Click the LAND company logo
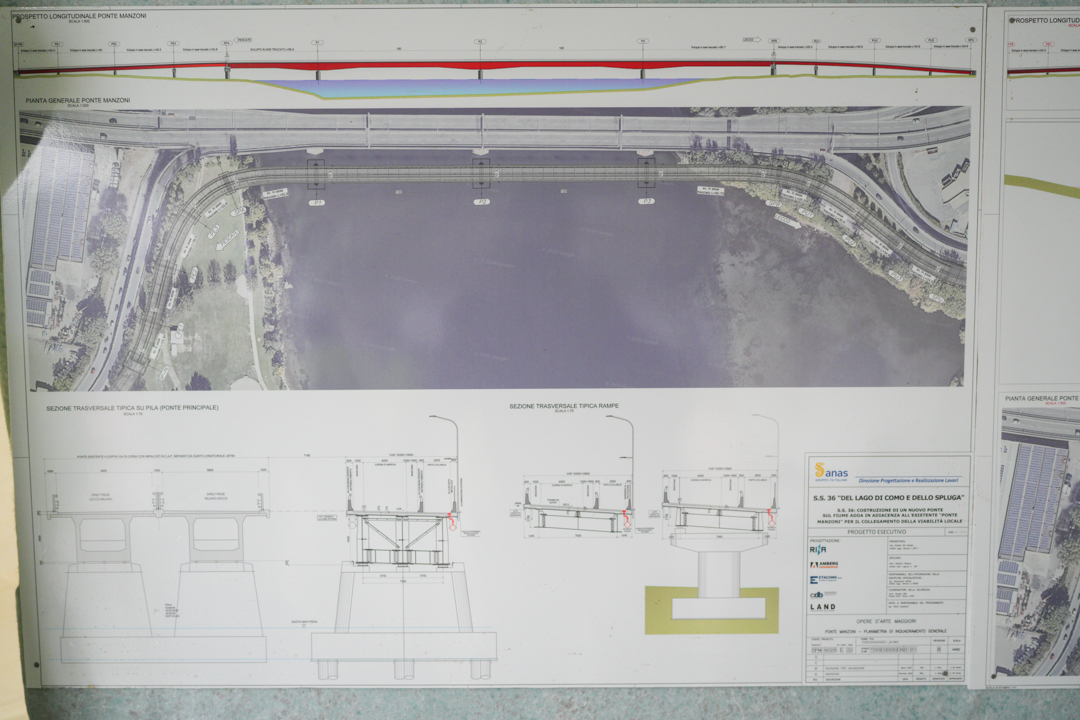 [822, 607]
